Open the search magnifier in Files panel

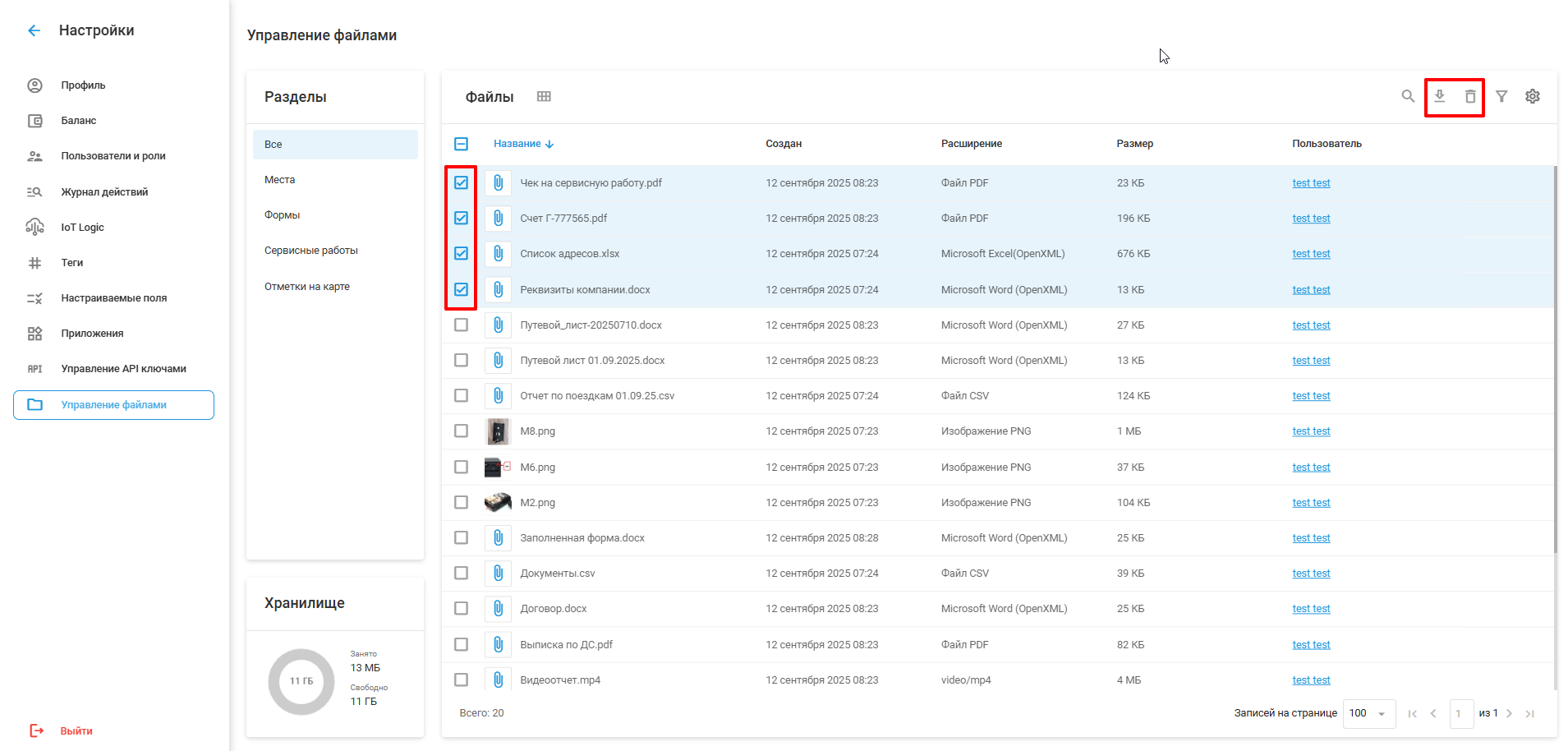tap(1408, 96)
